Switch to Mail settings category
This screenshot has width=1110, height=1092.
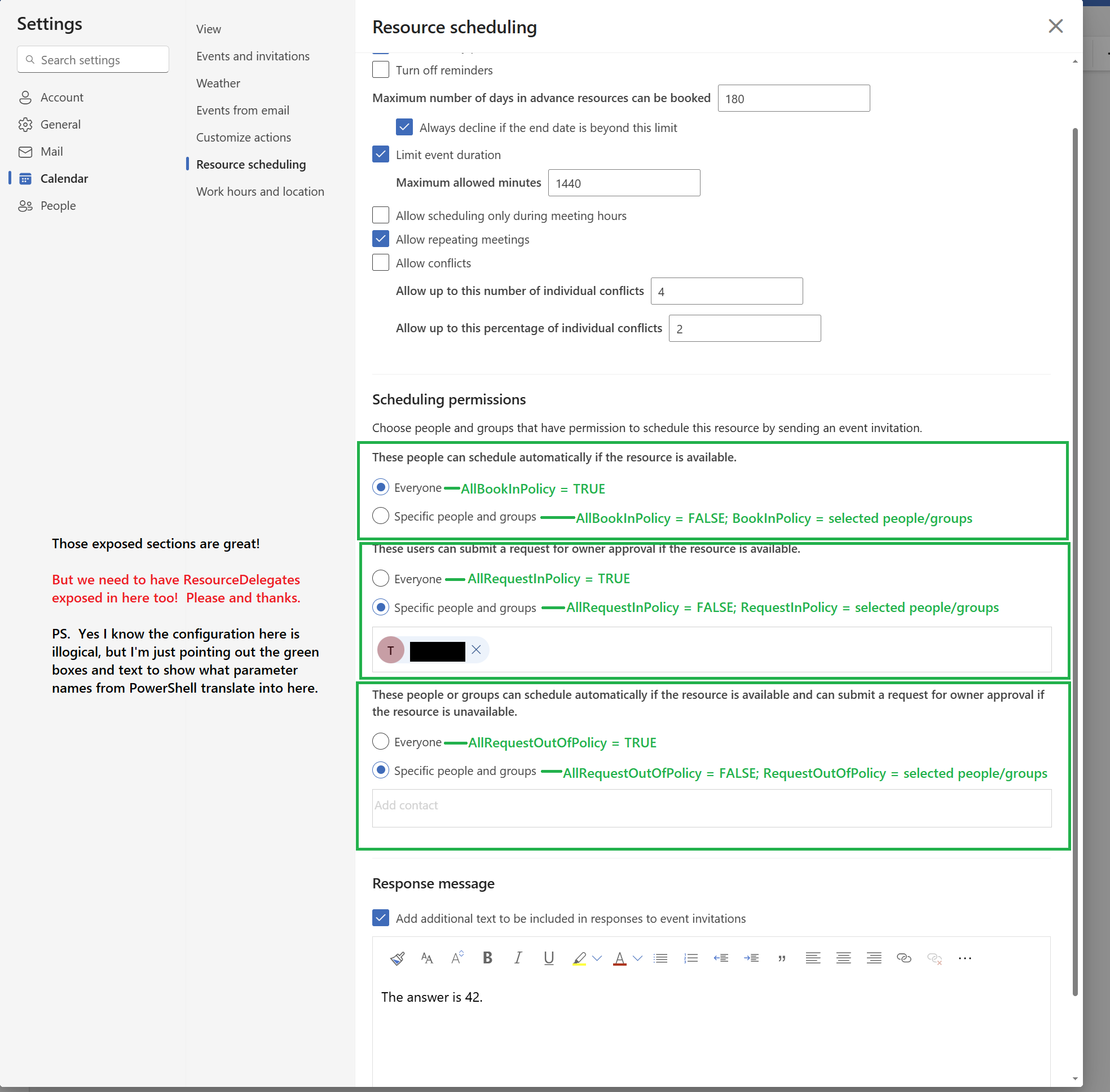(x=51, y=151)
